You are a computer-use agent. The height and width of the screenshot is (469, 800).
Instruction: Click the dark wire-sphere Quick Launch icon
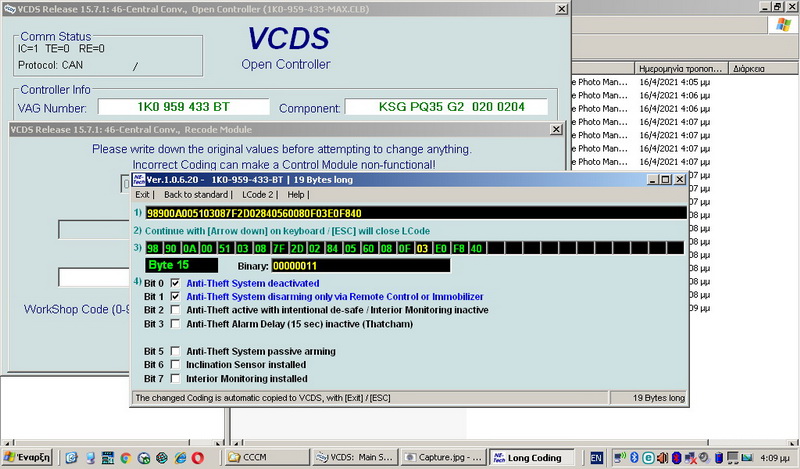(x=162, y=458)
